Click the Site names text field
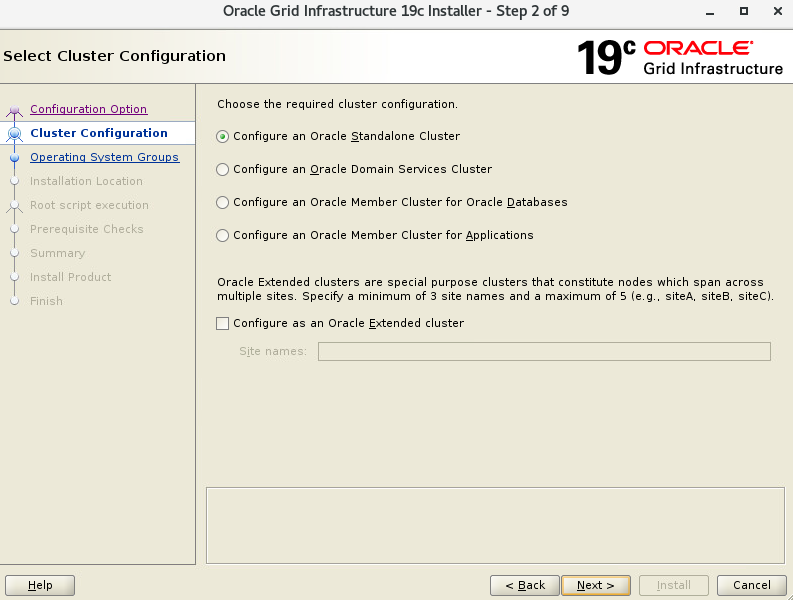Screen dimensions: 793x600 [x=544, y=351]
